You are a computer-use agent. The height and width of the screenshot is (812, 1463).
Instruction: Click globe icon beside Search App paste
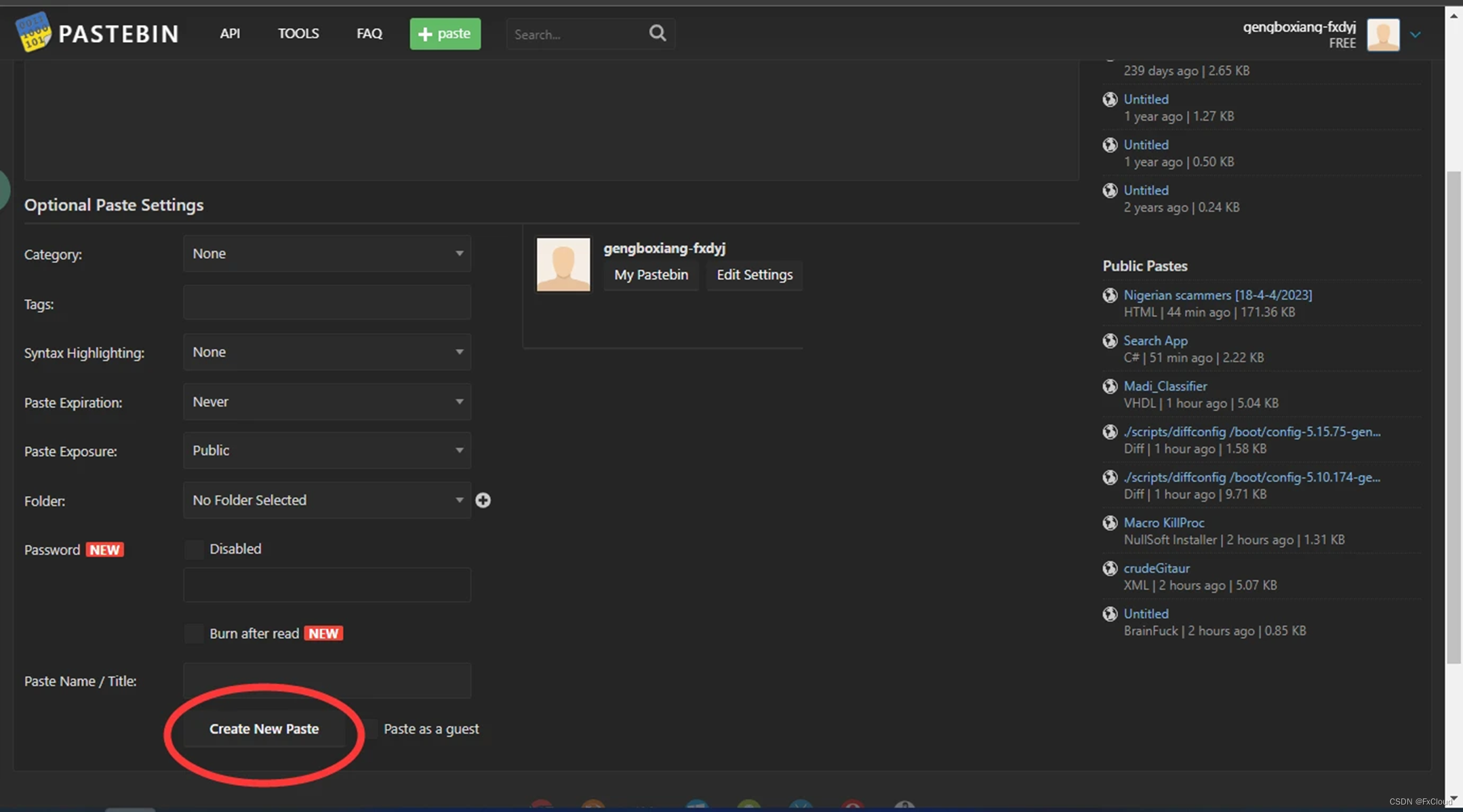[1110, 340]
